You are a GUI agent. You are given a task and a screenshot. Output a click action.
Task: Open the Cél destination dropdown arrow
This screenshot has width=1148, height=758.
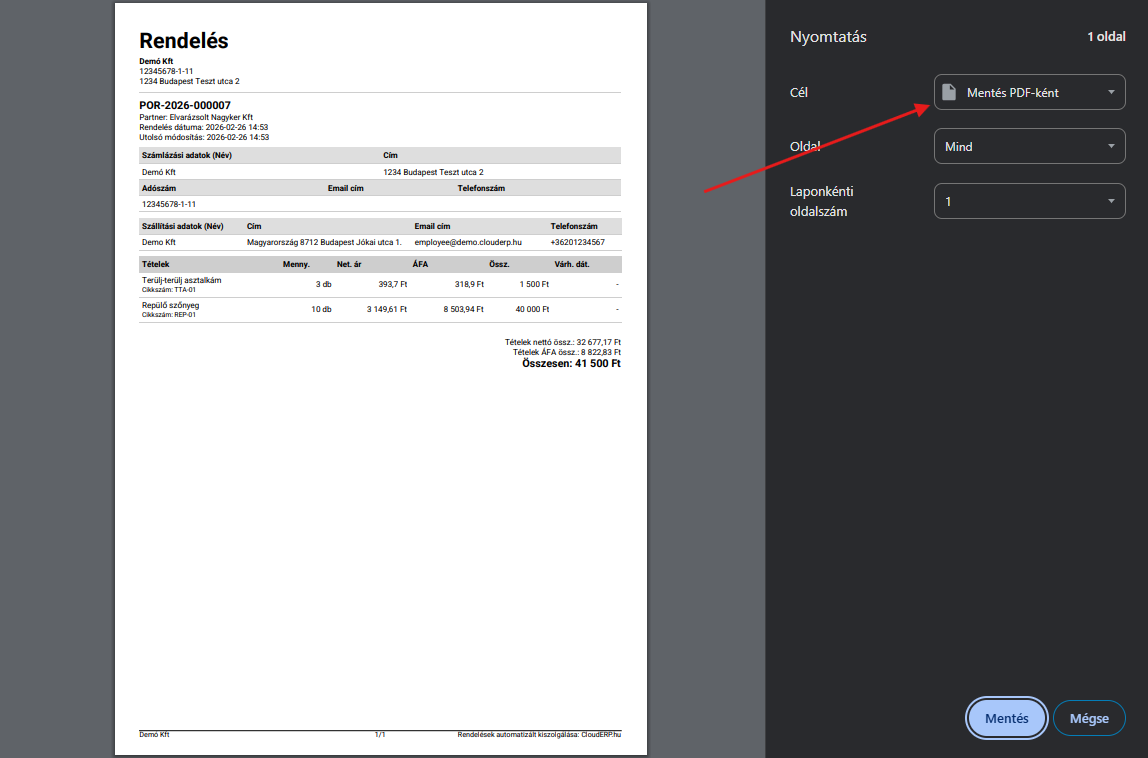1111,93
